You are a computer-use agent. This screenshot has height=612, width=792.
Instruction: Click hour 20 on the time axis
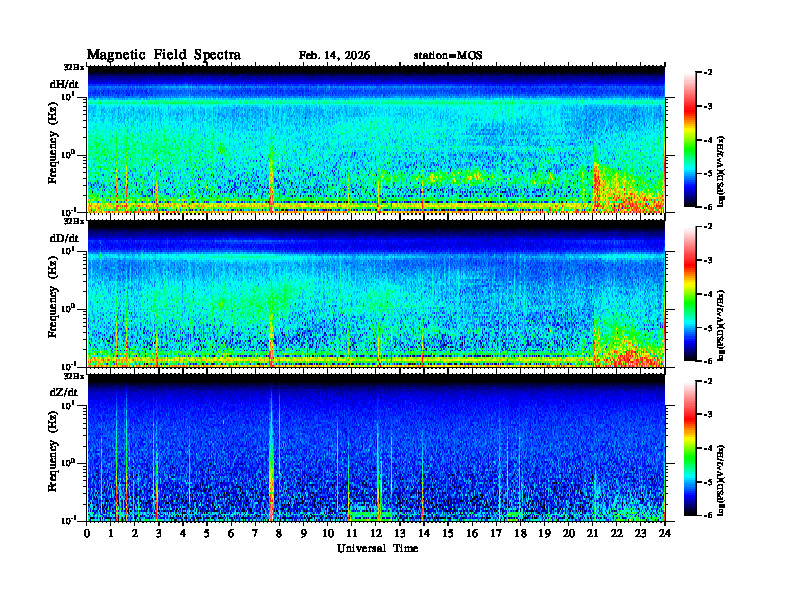pyautogui.click(x=569, y=534)
